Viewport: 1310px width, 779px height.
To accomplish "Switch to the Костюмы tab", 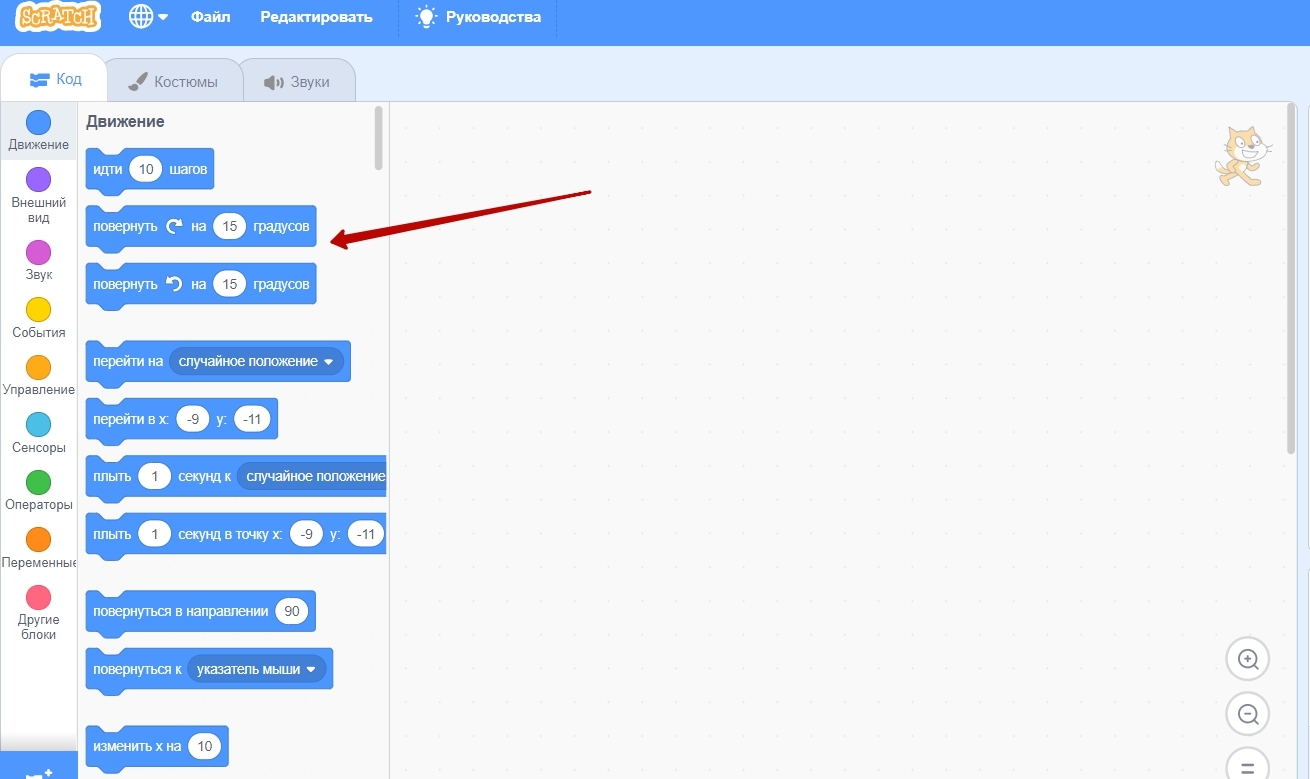I will click(173, 82).
